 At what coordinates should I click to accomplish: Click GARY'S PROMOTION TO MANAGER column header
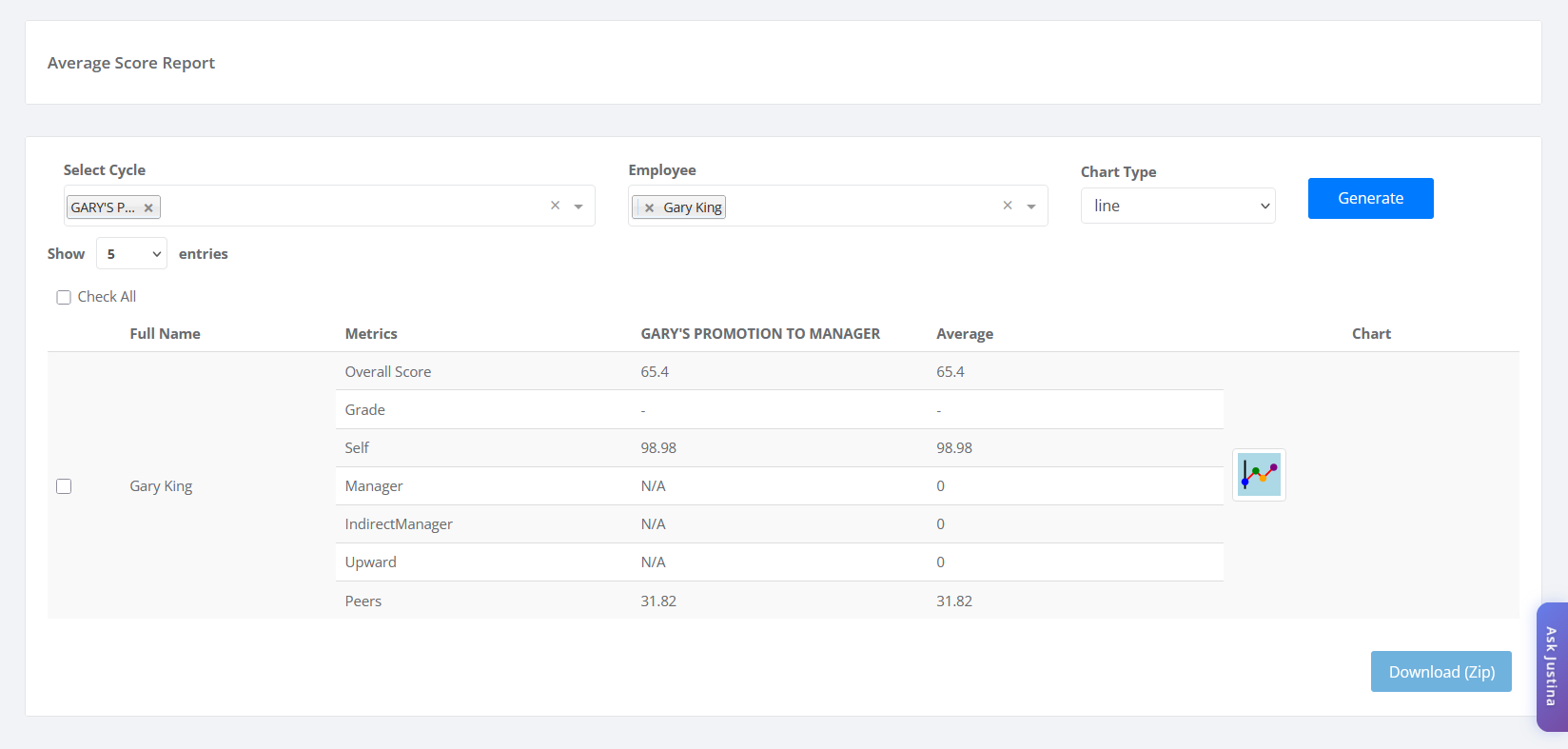760,334
